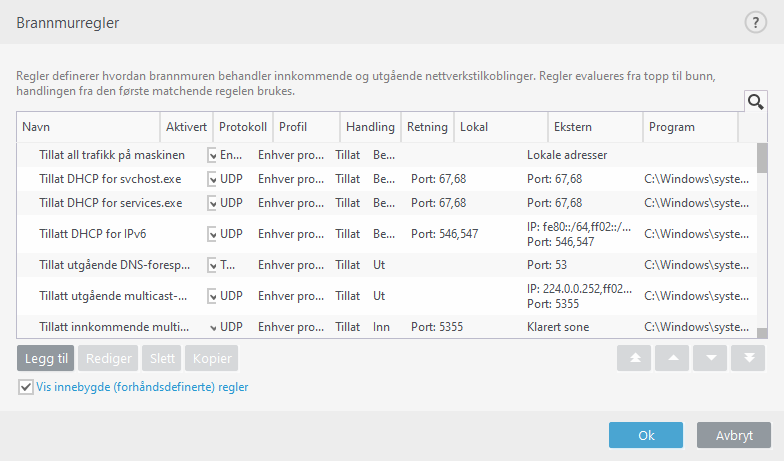Toggle Aktivert checkbox for Tillatt utgående multicast rule
The image size is (784, 461).
tap(212, 296)
